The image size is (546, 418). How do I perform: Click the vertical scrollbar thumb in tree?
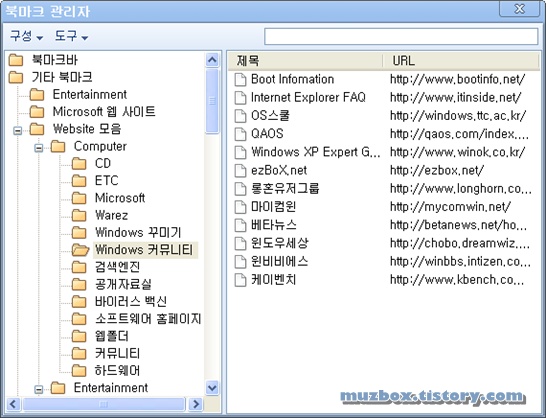[x=212, y=101]
